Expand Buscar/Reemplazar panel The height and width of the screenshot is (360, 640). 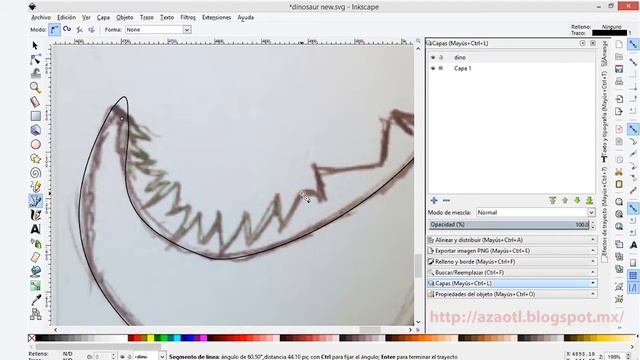point(512,272)
